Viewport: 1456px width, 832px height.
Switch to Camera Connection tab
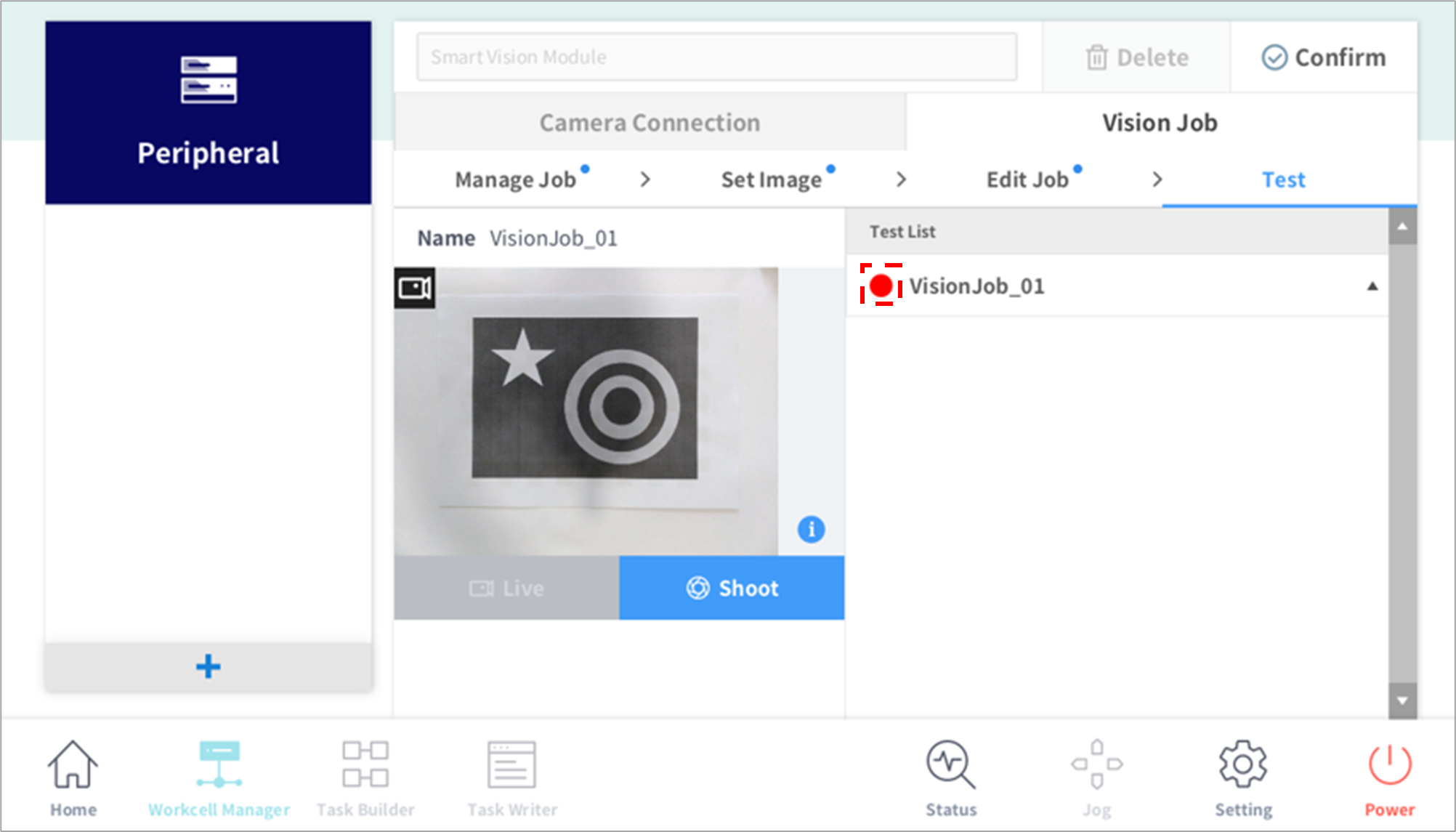tap(650, 123)
